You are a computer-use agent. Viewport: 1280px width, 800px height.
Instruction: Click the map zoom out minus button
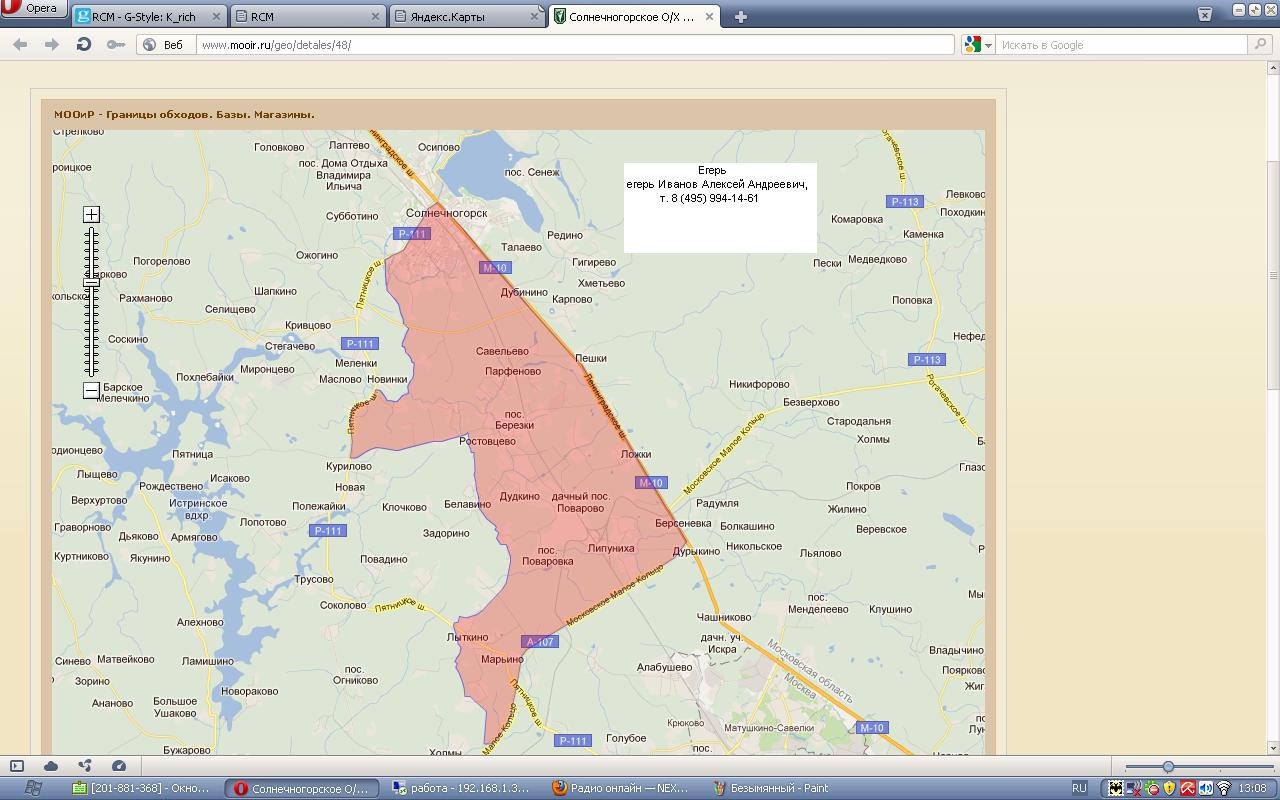click(x=91, y=390)
